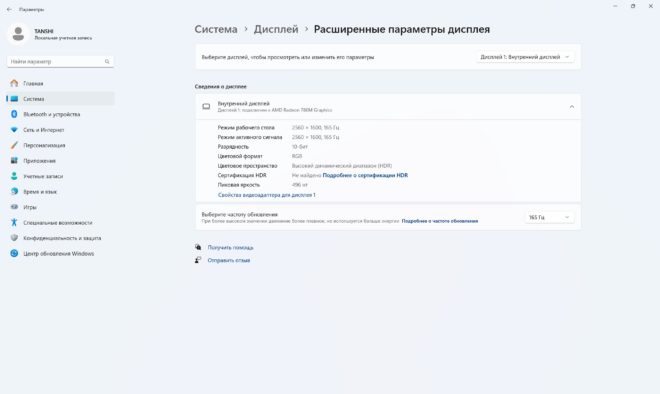Viewport: 660px width, 394px height.
Task: Click the Игры gamepad icon
Action: 14,207
